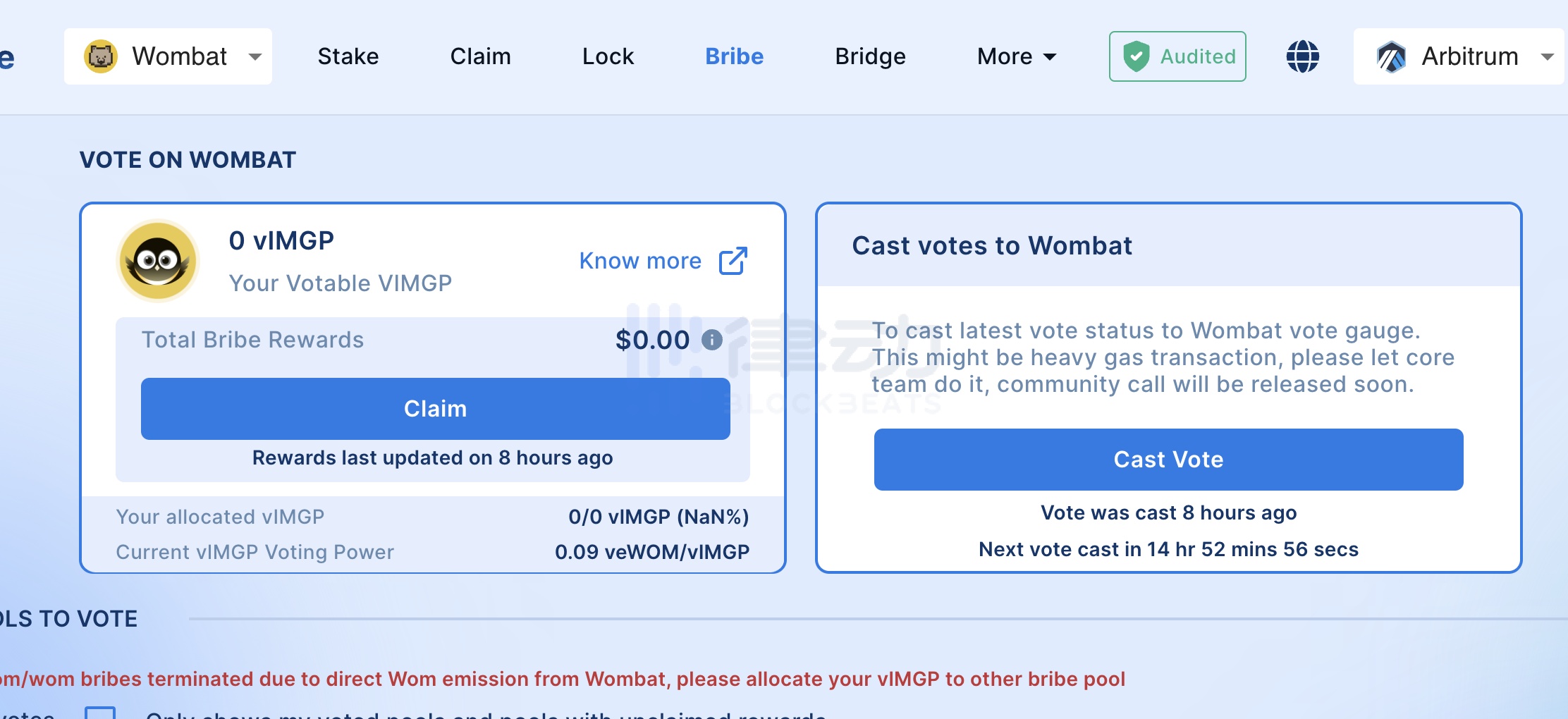Select the Bribe navigation item
The height and width of the screenshot is (719, 1568).
(x=734, y=56)
